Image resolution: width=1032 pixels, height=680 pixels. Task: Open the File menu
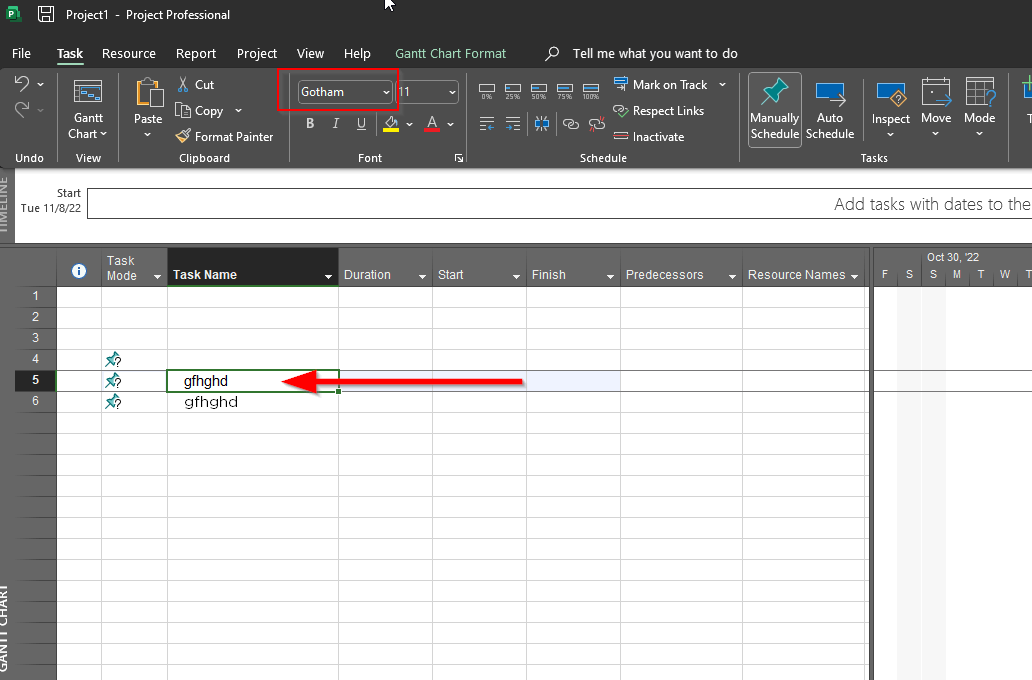(21, 53)
